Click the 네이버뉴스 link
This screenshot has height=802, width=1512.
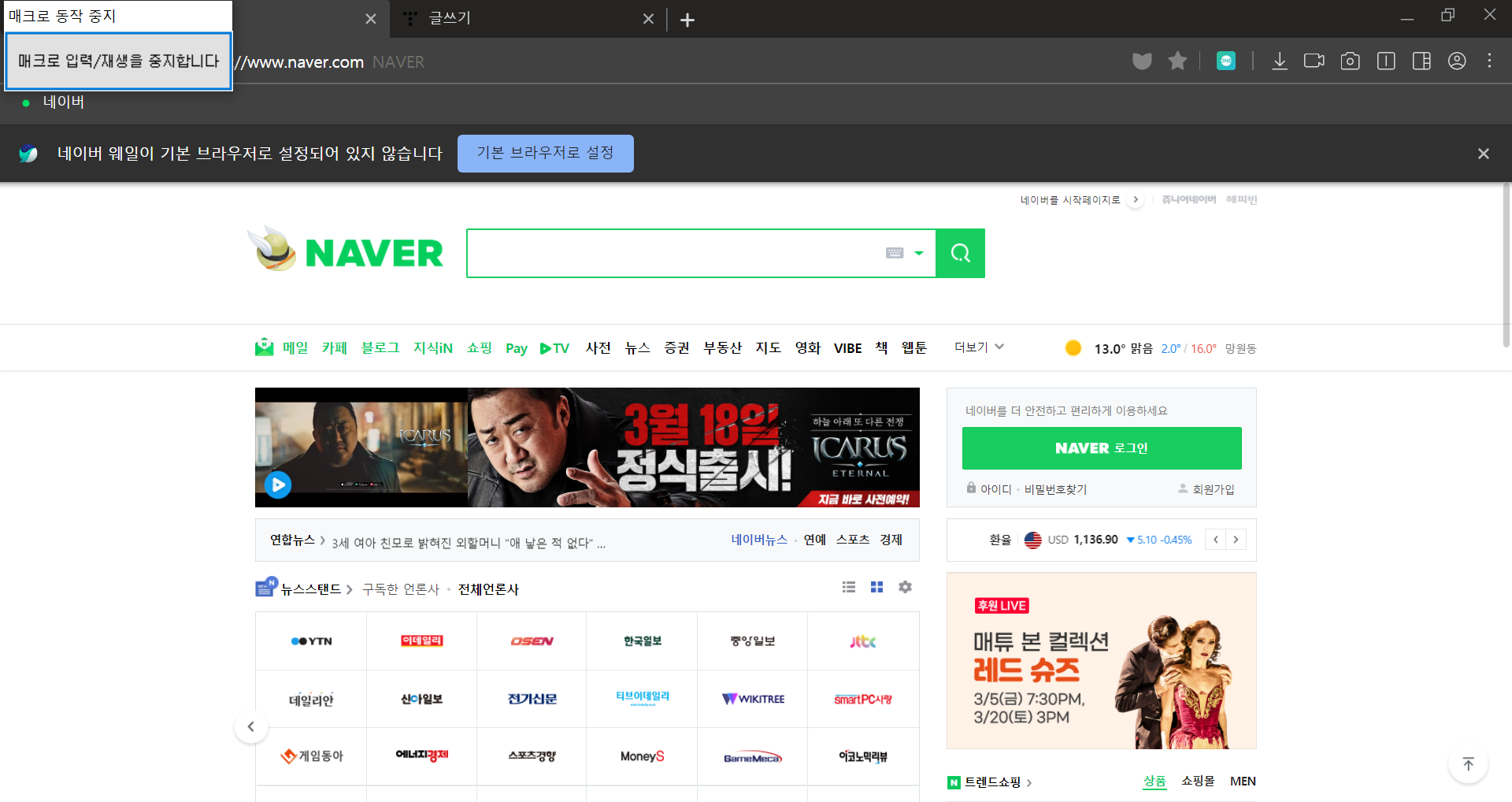click(759, 540)
